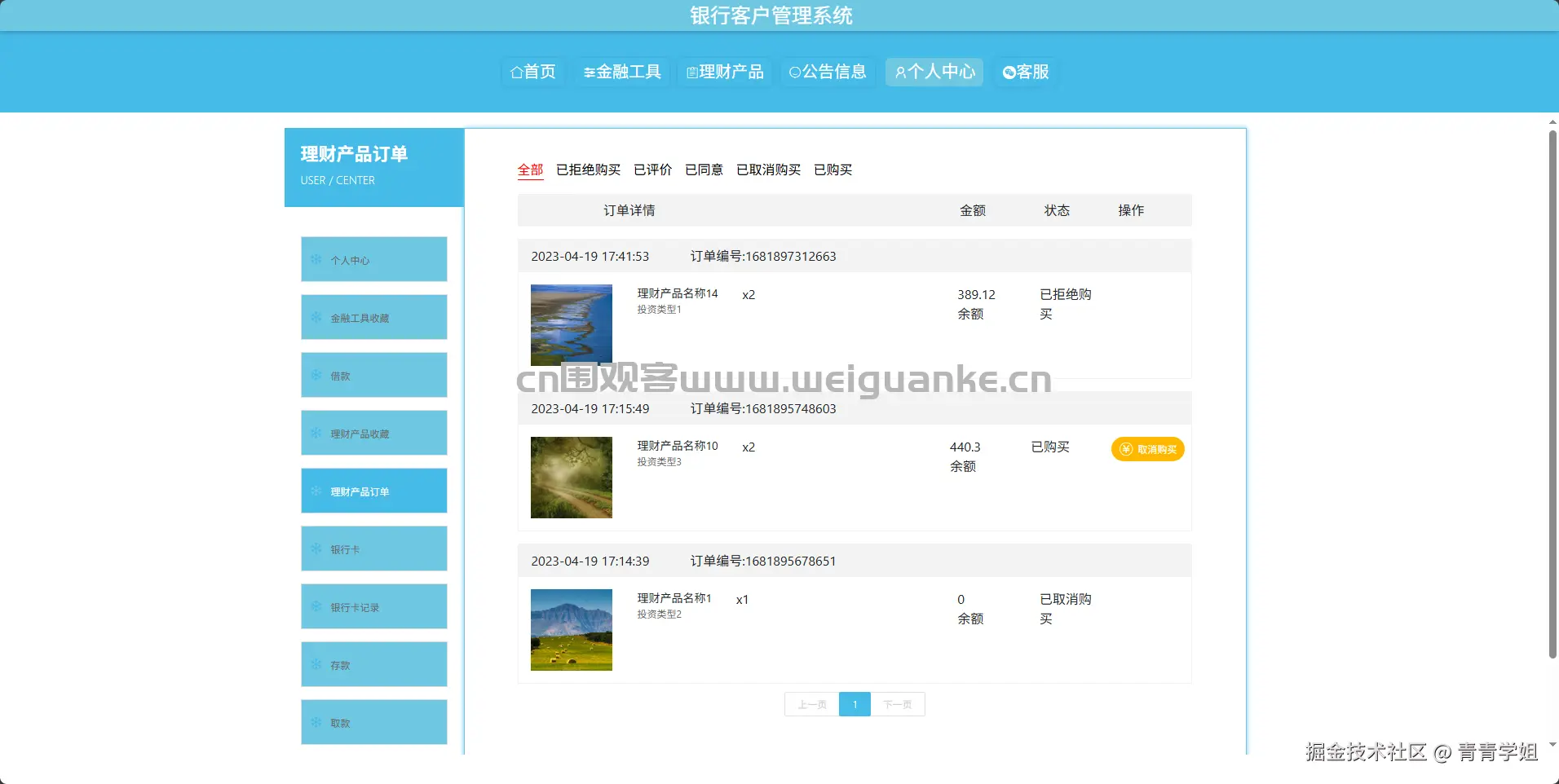The width and height of the screenshot is (1559, 784).
Task: Click order number 订单编号:1681897312663
Action: [763, 256]
